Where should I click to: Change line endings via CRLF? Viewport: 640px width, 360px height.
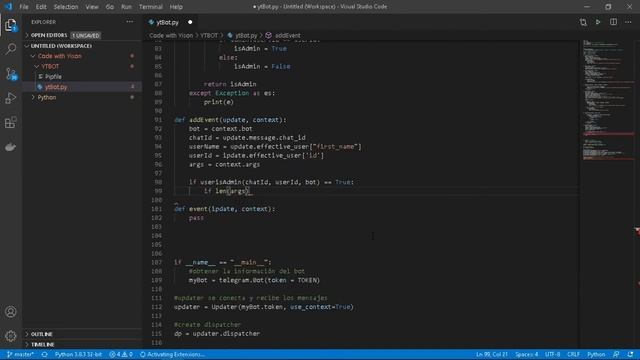573,354
